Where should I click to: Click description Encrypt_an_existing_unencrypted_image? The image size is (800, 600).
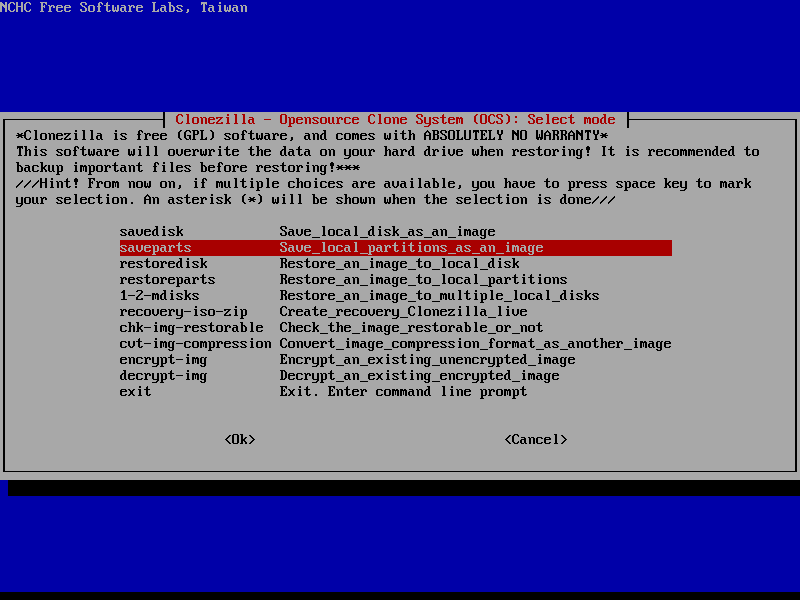coord(428,360)
